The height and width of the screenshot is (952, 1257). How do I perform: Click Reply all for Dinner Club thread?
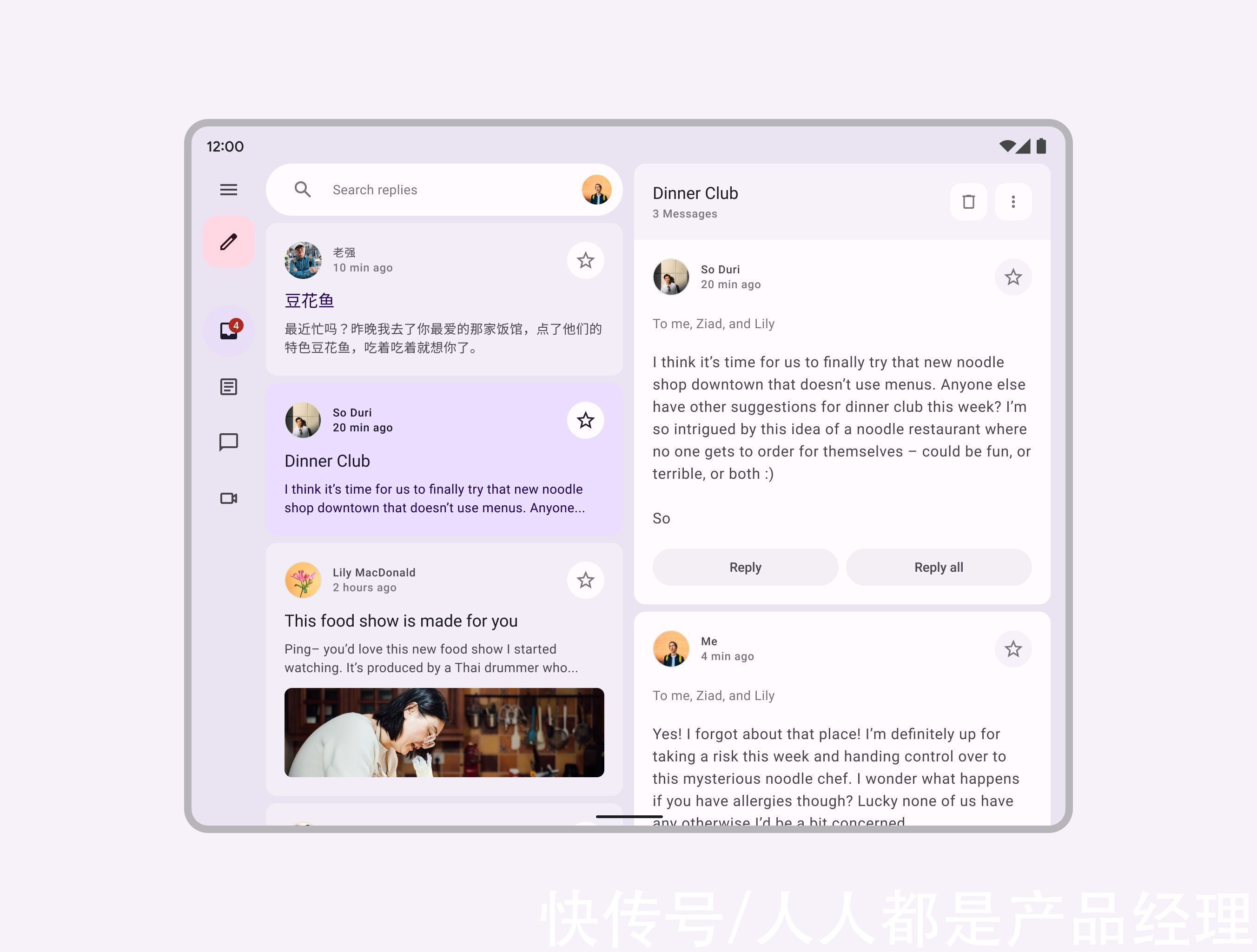click(x=938, y=567)
